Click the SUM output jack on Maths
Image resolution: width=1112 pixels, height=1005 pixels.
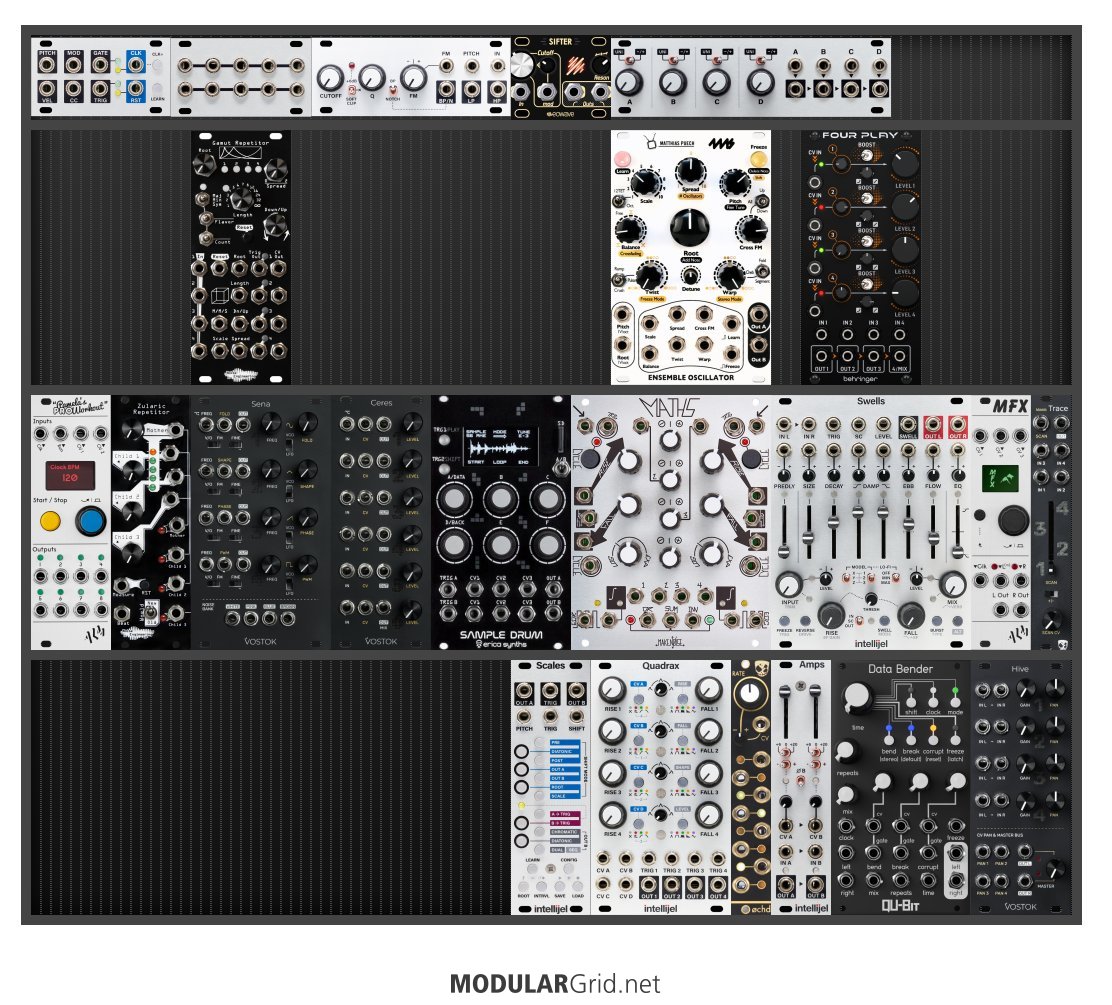pos(670,621)
